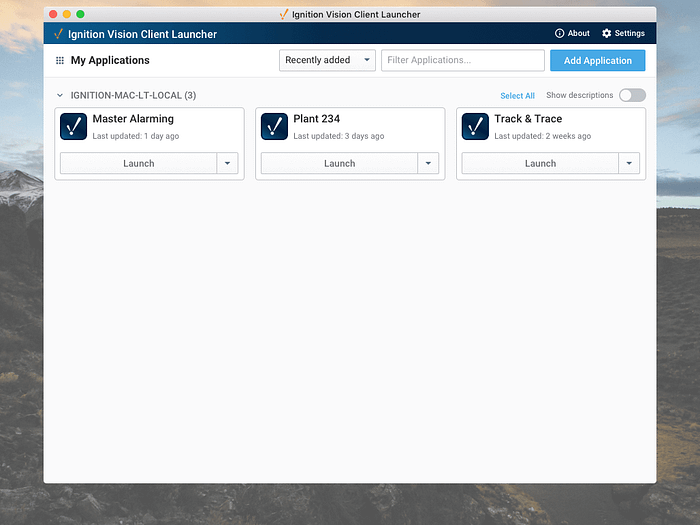Toggle the Show descriptions switch
The width and height of the screenshot is (700, 525).
pos(631,95)
